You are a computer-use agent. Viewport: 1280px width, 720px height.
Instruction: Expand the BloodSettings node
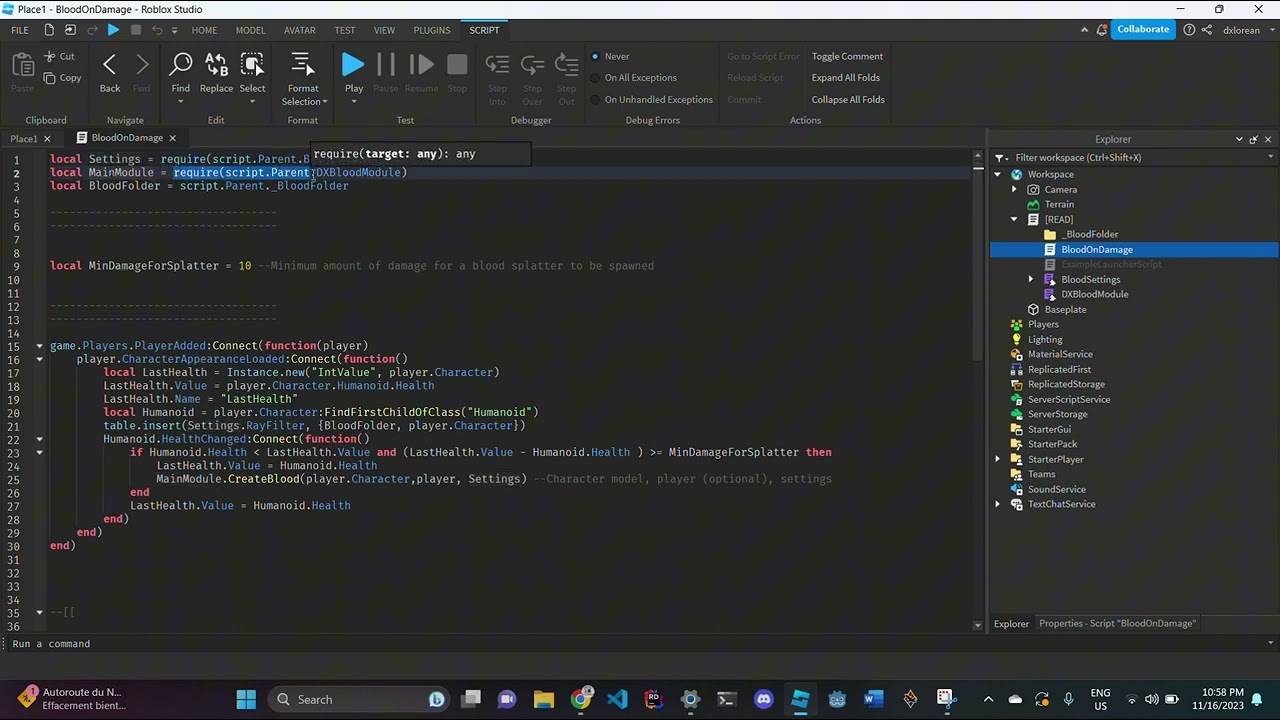1031,279
